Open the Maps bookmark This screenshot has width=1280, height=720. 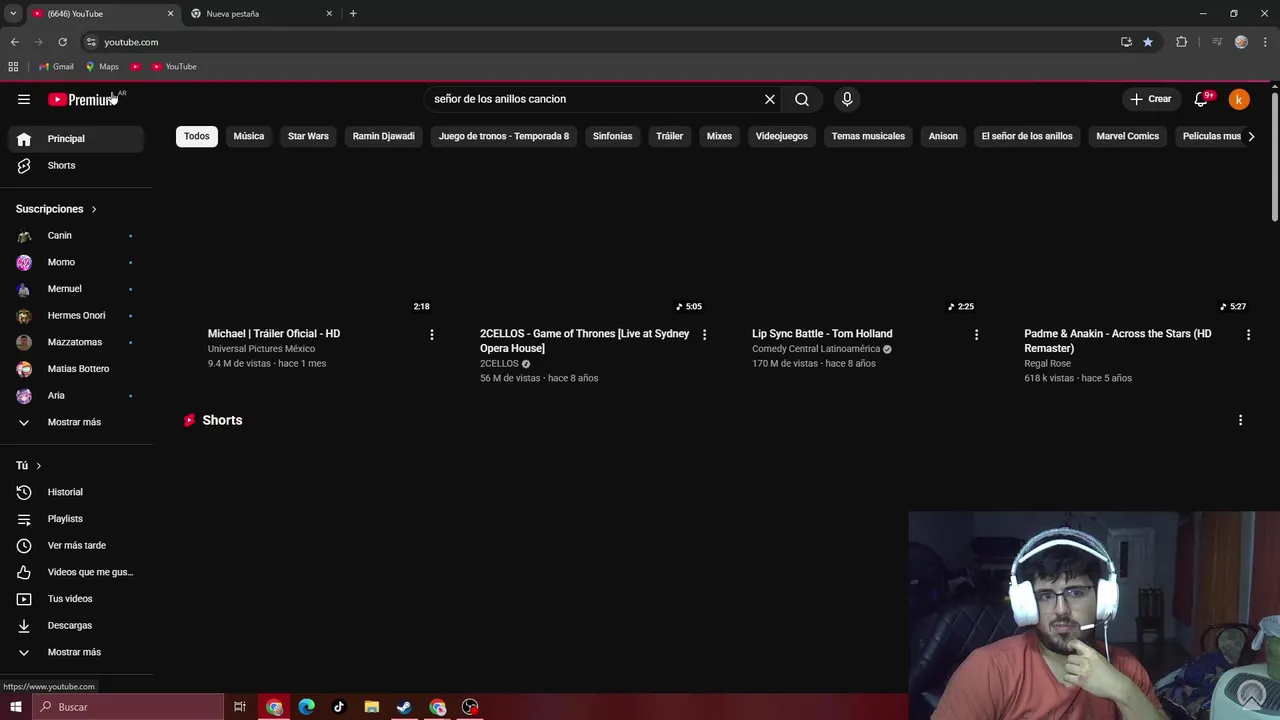click(102, 67)
